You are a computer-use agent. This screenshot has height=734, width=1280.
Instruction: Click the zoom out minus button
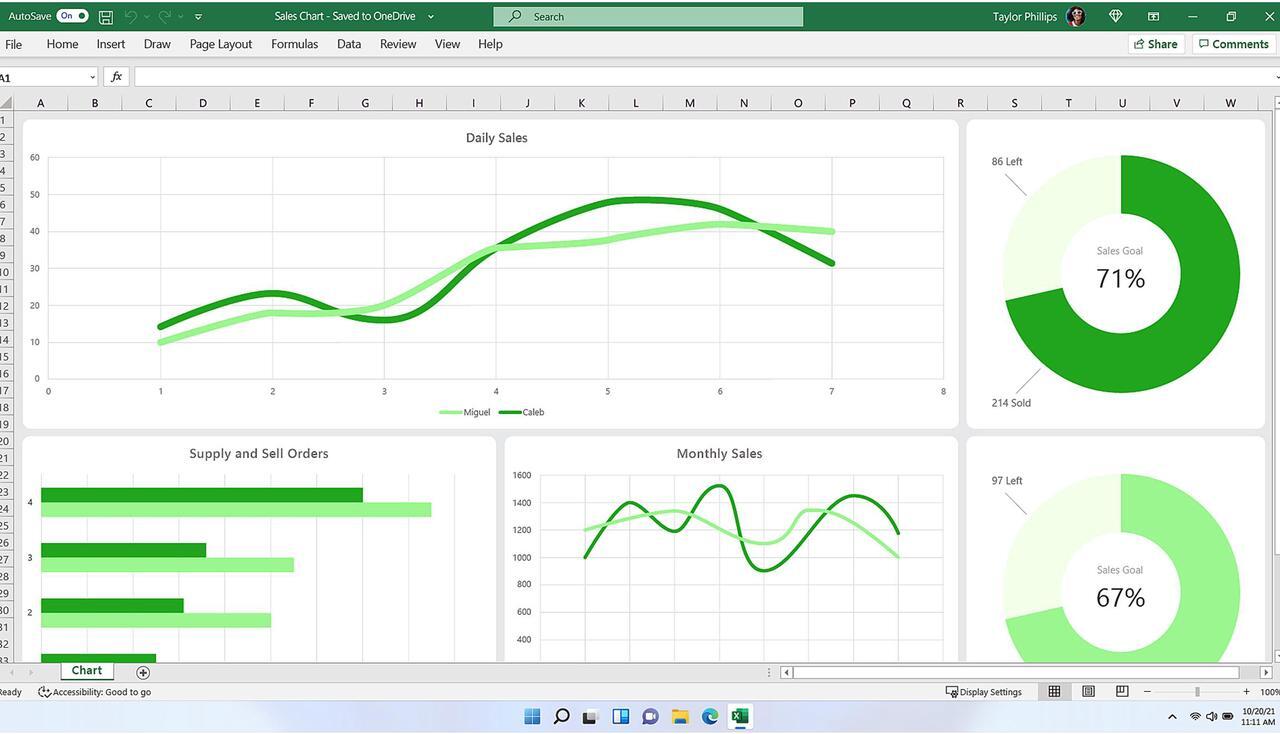point(1147,691)
